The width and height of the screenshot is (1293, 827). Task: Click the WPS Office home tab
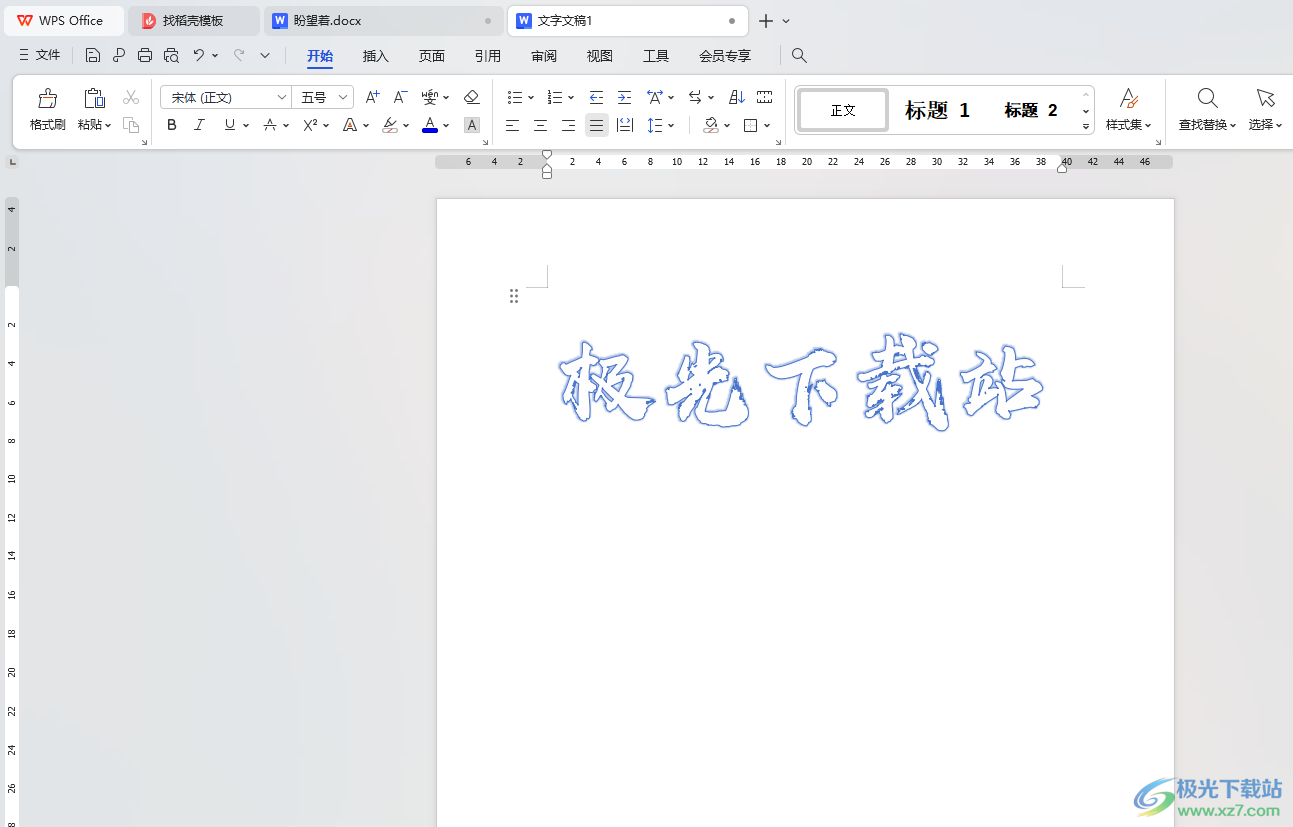point(62,20)
